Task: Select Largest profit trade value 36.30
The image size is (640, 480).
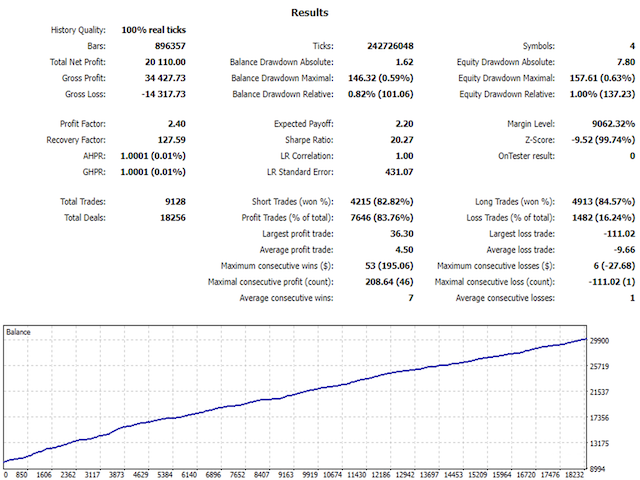Action: pyautogui.click(x=402, y=234)
